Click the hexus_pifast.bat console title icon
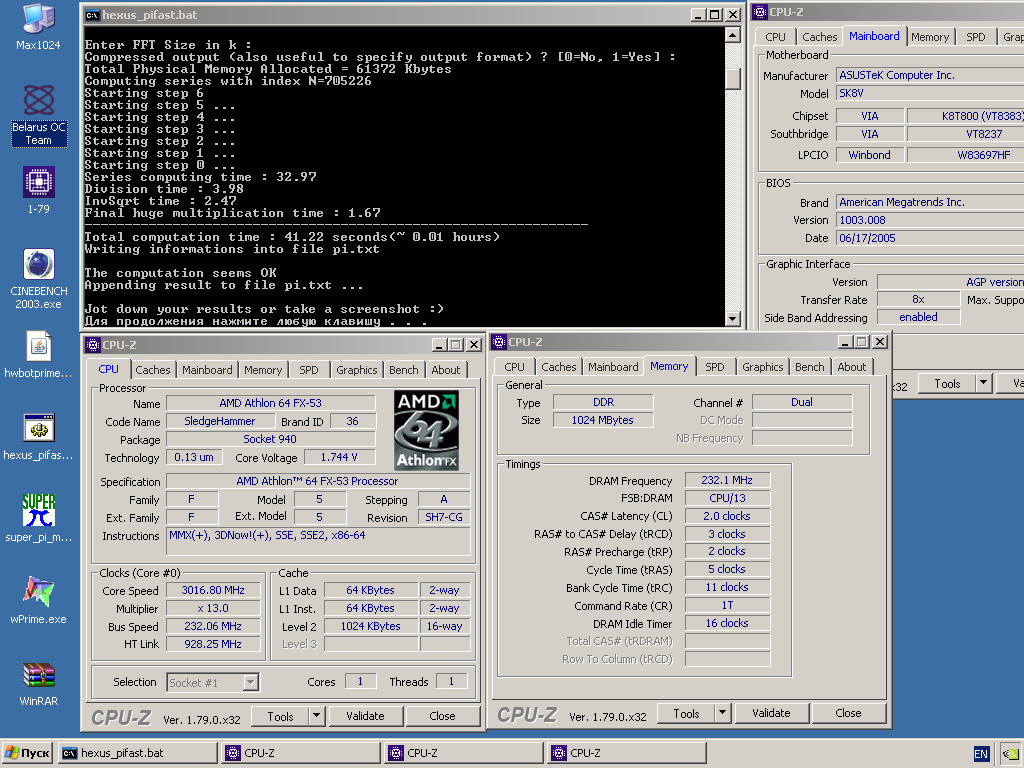This screenshot has width=1024, height=768. point(92,15)
